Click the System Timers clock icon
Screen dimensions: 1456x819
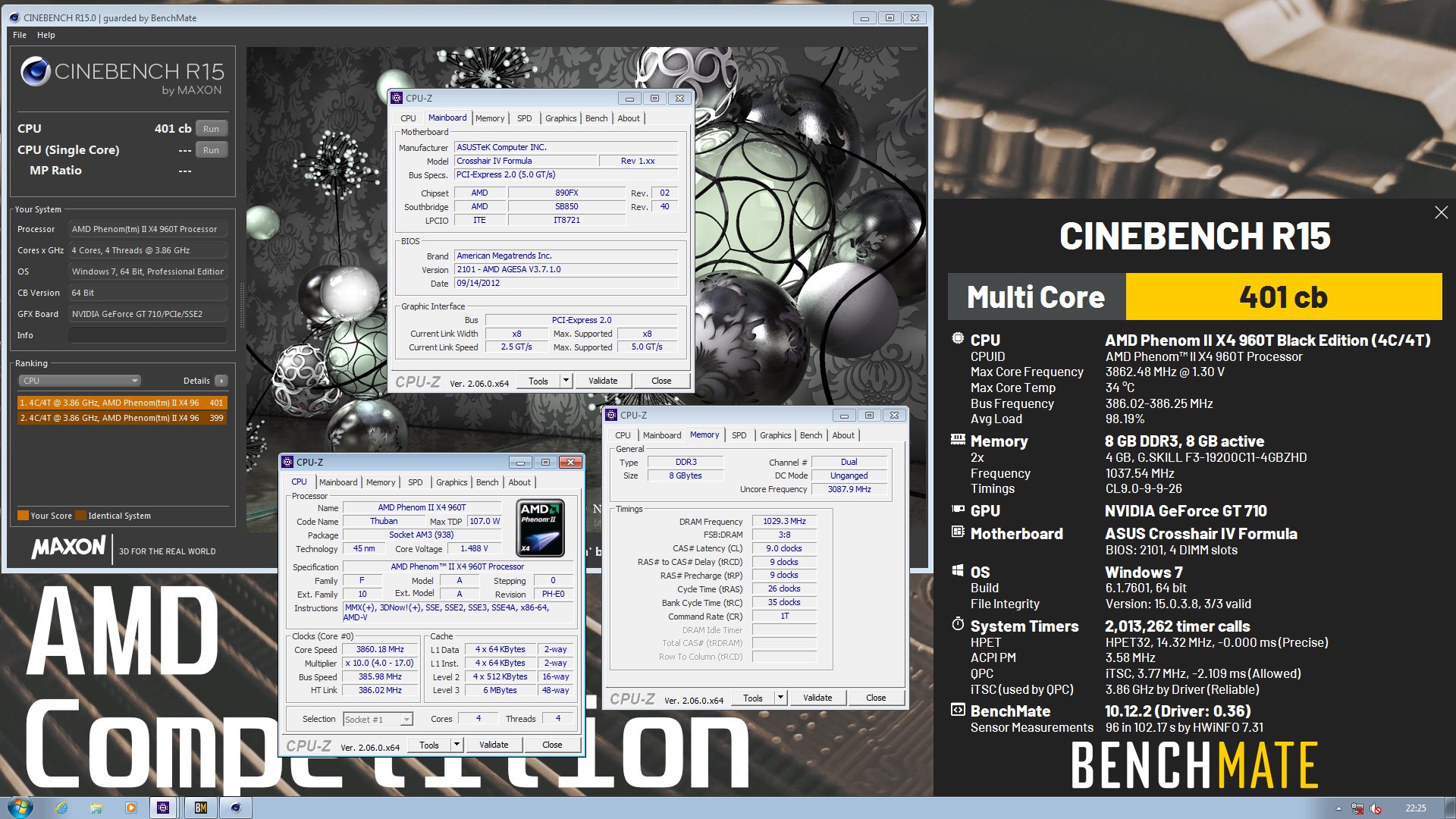click(958, 624)
